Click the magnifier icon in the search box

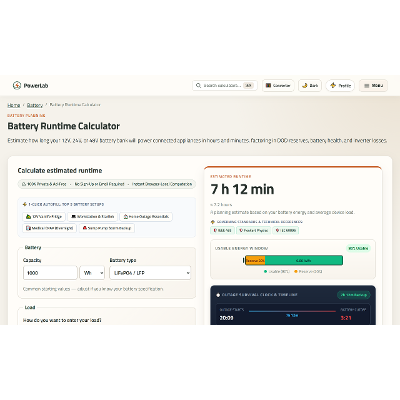(198, 86)
